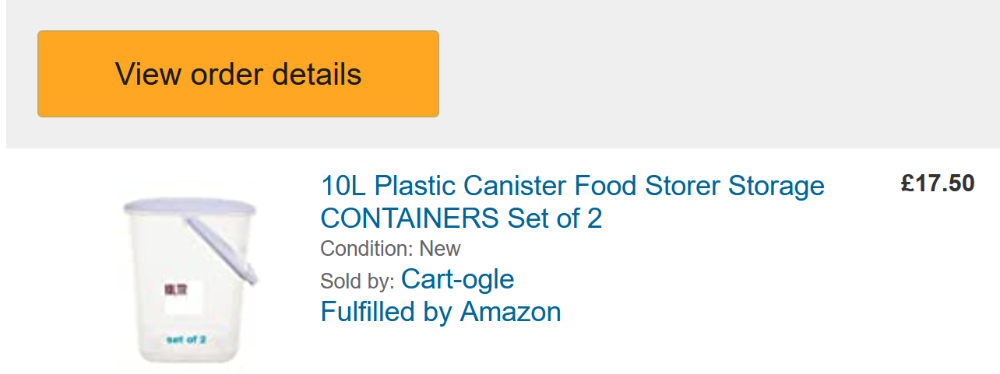Visit the Cart-ogle seller page
The height and width of the screenshot is (374, 1000).
457,280
